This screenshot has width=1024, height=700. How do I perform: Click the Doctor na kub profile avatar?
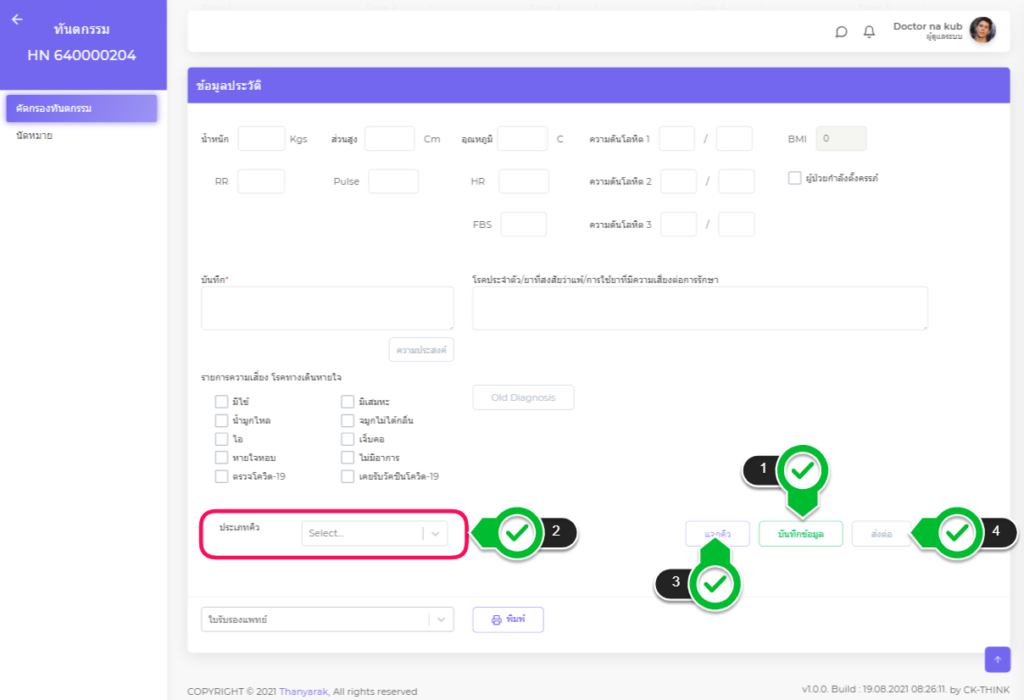coord(982,30)
